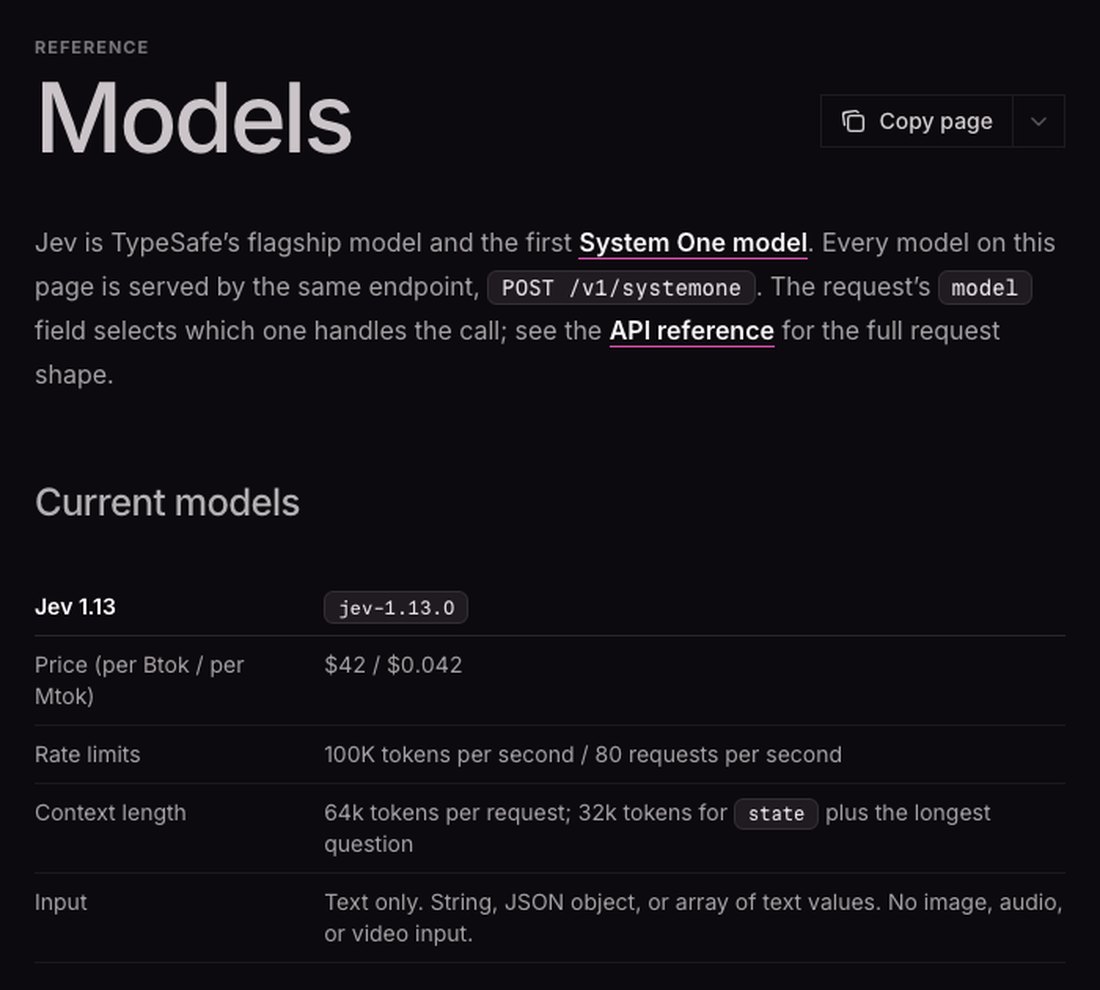1100x990 pixels.
Task: Open the System One model link
Action: (693, 243)
